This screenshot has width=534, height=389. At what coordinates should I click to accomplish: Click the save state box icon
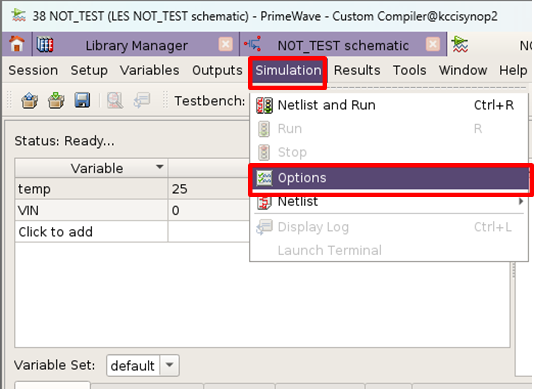pos(56,101)
